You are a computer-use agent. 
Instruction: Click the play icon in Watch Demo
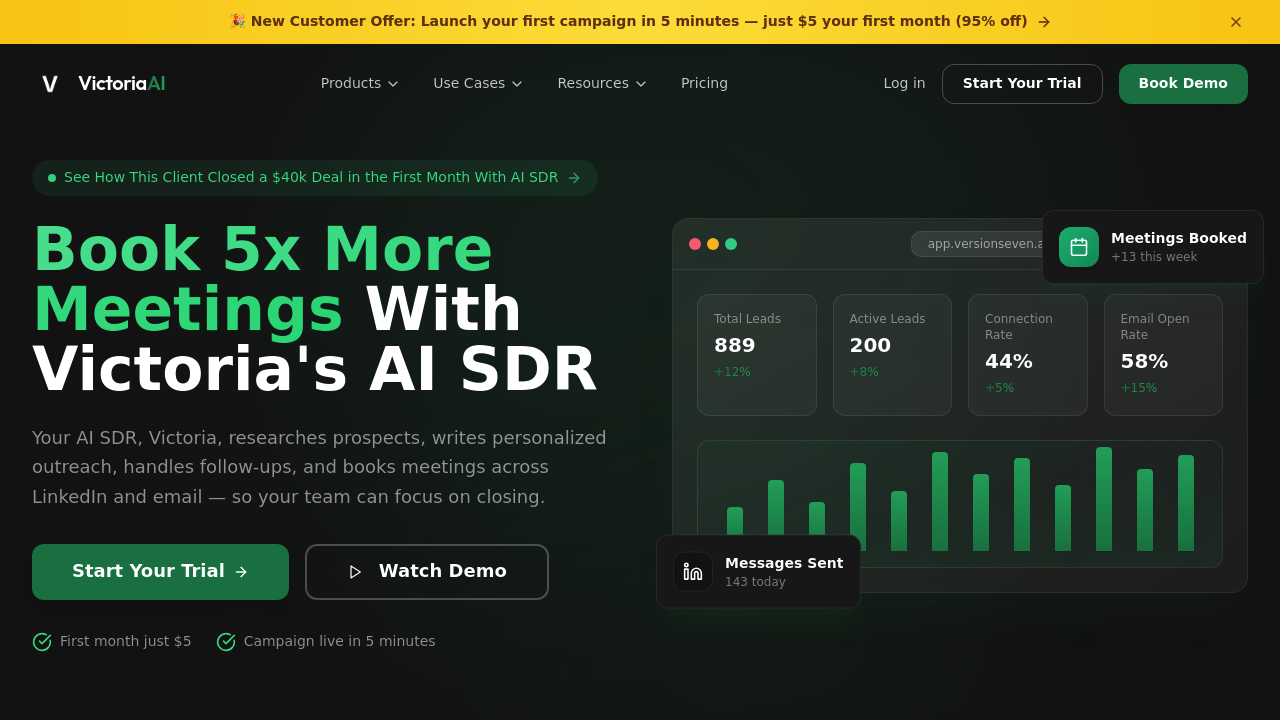tap(355, 572)
